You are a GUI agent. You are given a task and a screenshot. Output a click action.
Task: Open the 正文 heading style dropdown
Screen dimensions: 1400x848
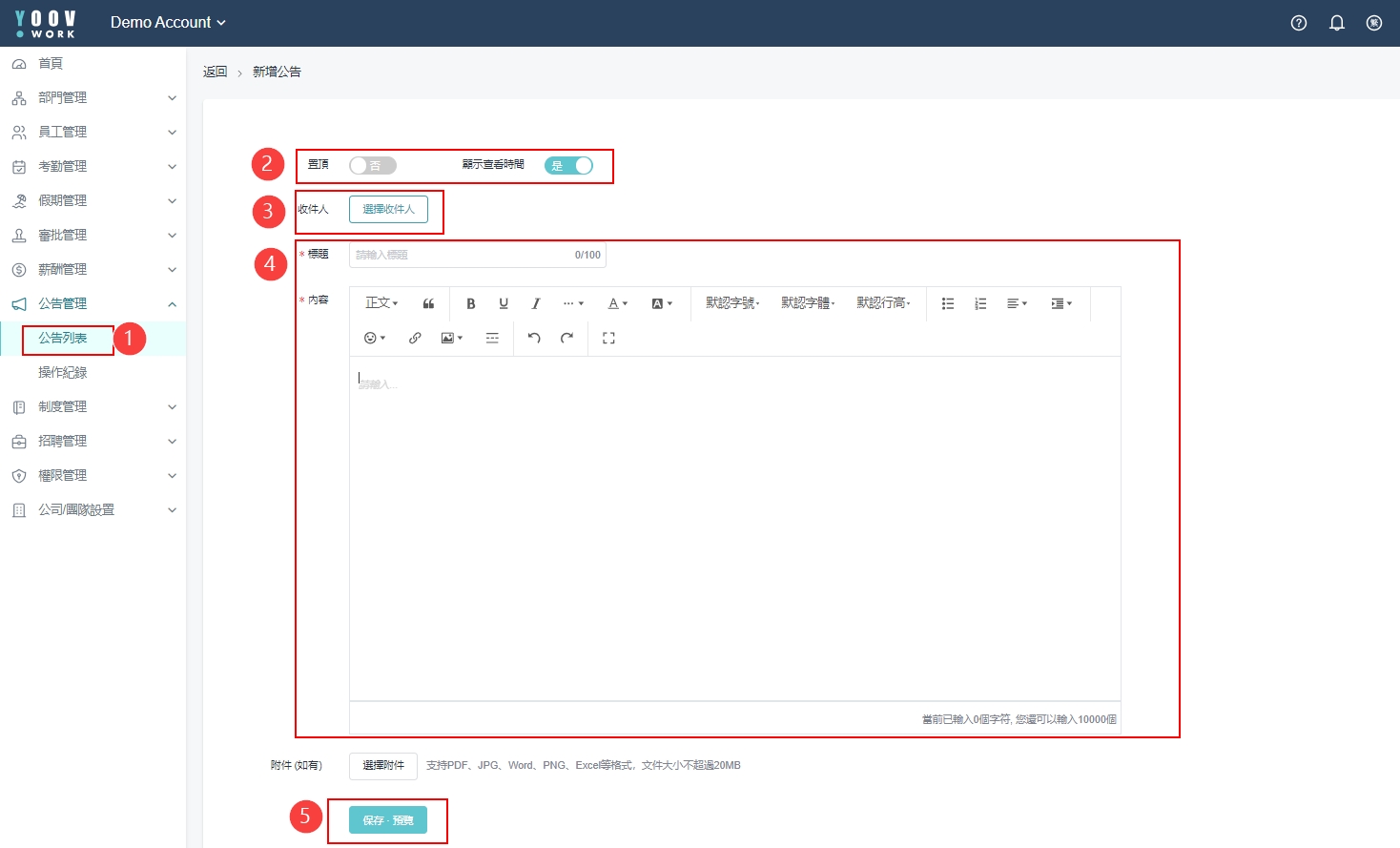(x=381, y=303)
